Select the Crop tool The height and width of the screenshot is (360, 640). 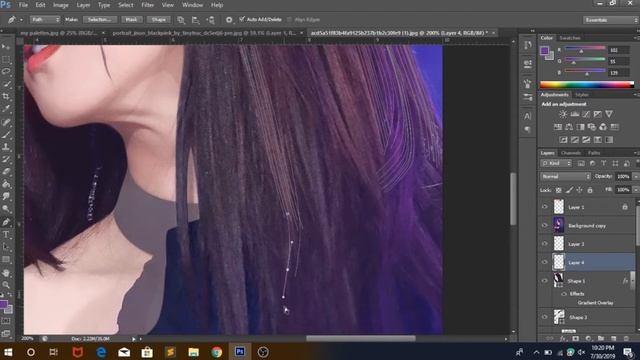point(6,96)
